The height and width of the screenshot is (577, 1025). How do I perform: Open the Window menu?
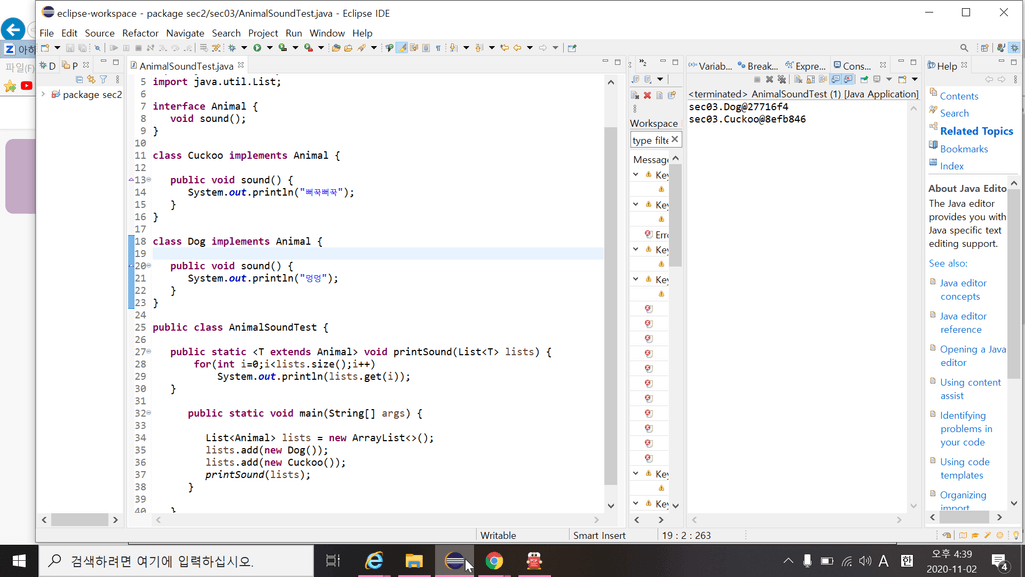tap(327, 33)
